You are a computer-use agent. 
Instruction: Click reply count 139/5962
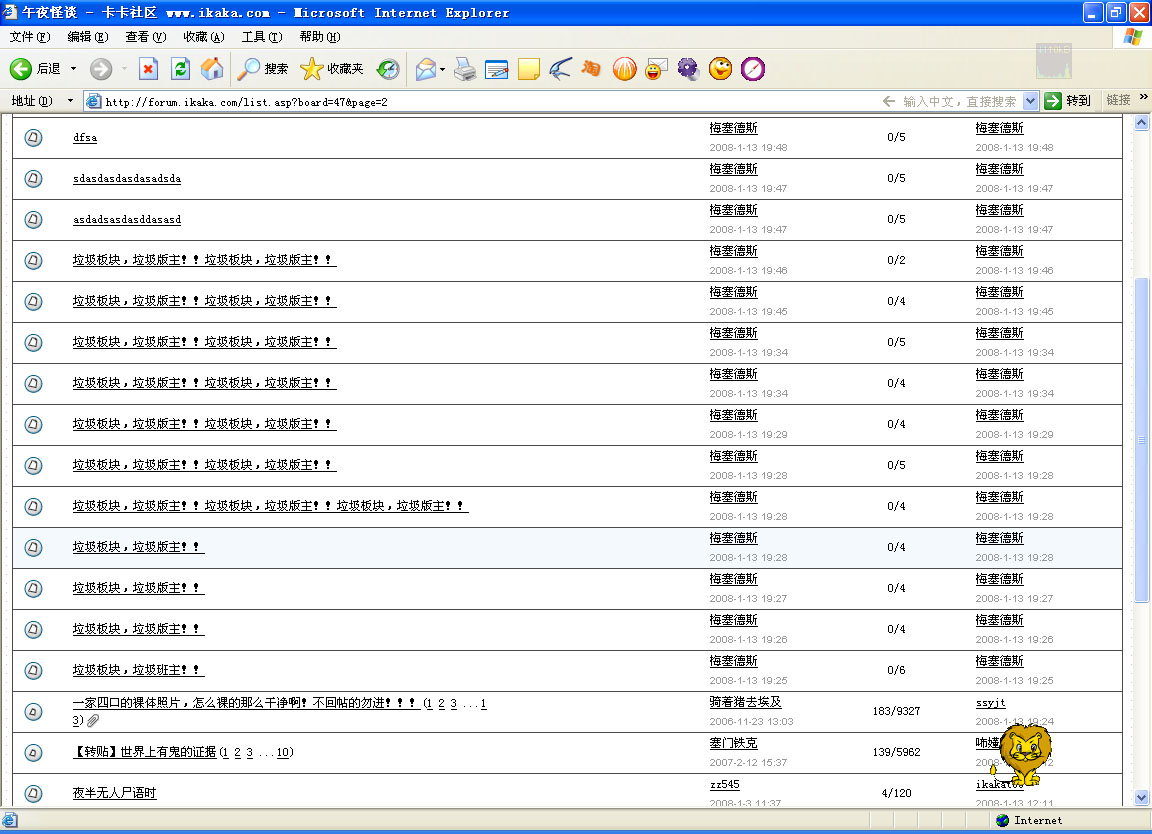[x=896, y=752]
